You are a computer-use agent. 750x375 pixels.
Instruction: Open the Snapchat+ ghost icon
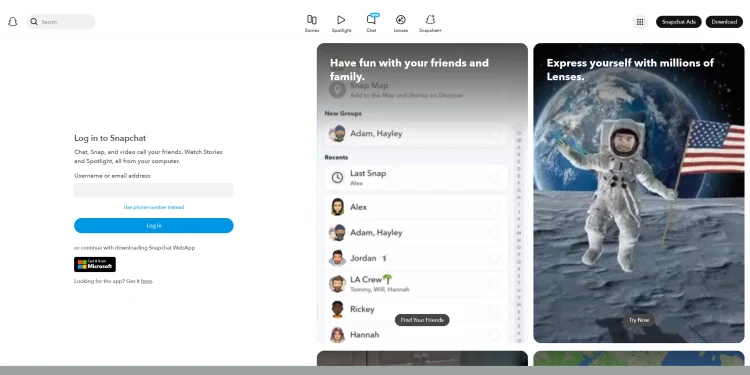tap(430, 20)
